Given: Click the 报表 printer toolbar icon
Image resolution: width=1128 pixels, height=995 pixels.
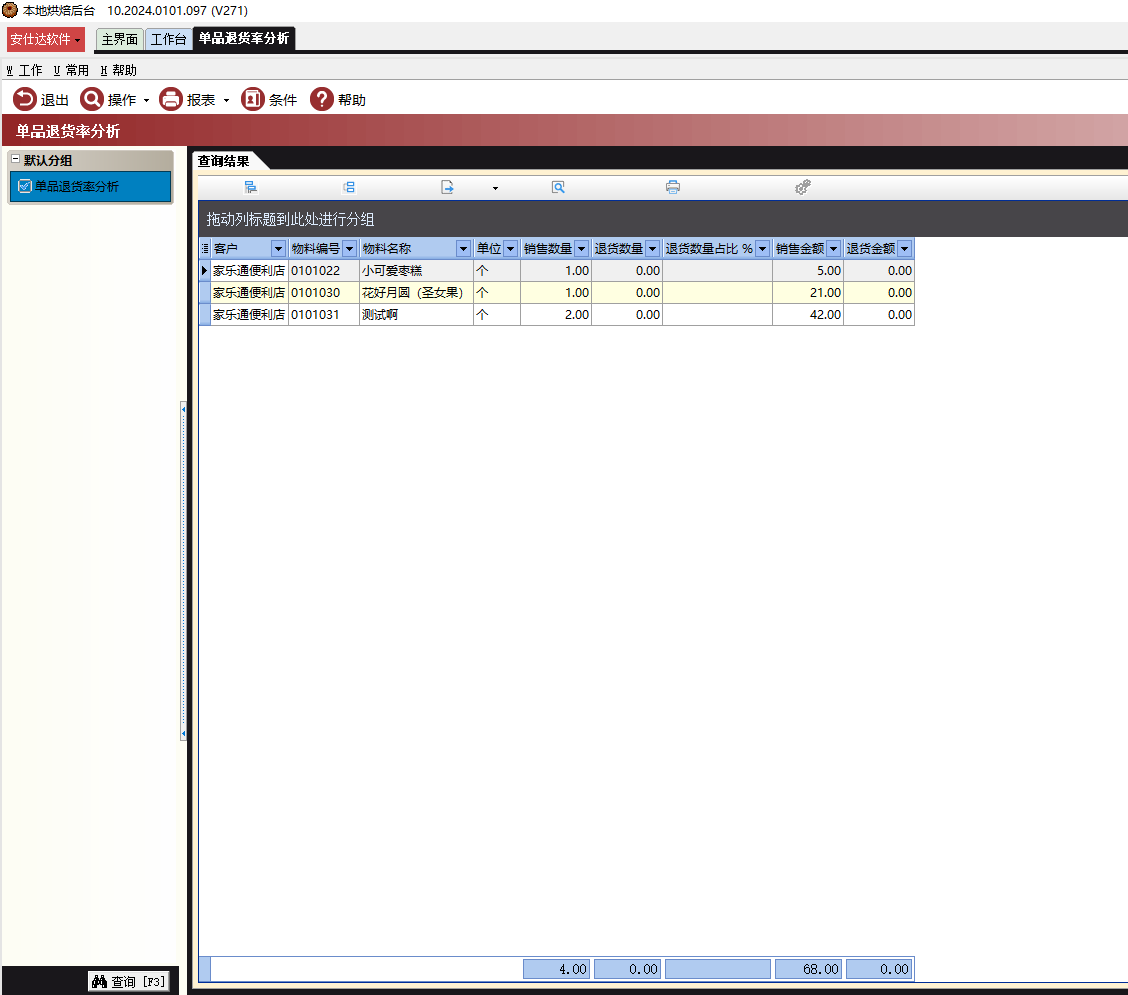Looking at the screenshot, I should 170,99.
